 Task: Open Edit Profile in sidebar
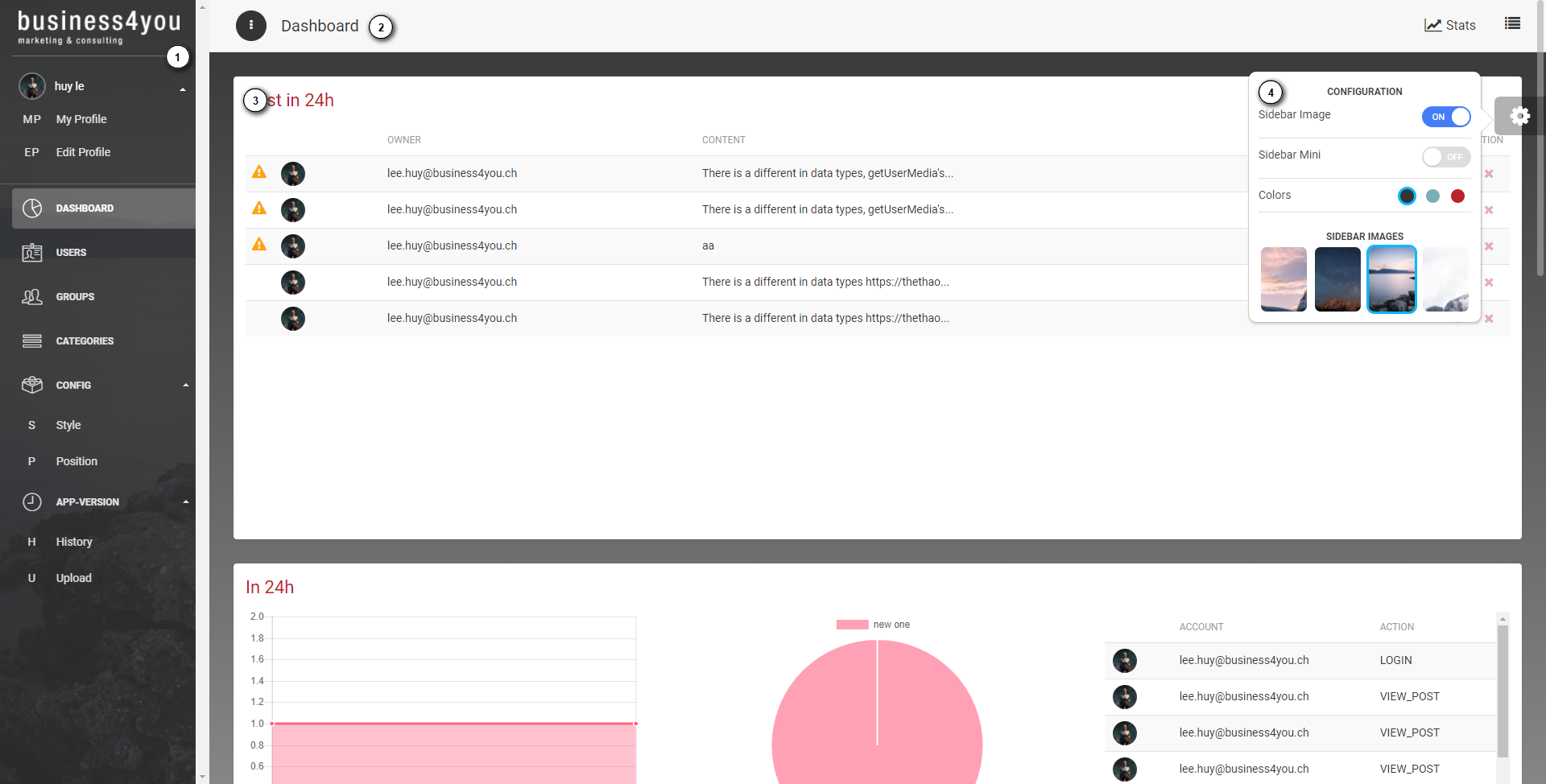(83, 152)
